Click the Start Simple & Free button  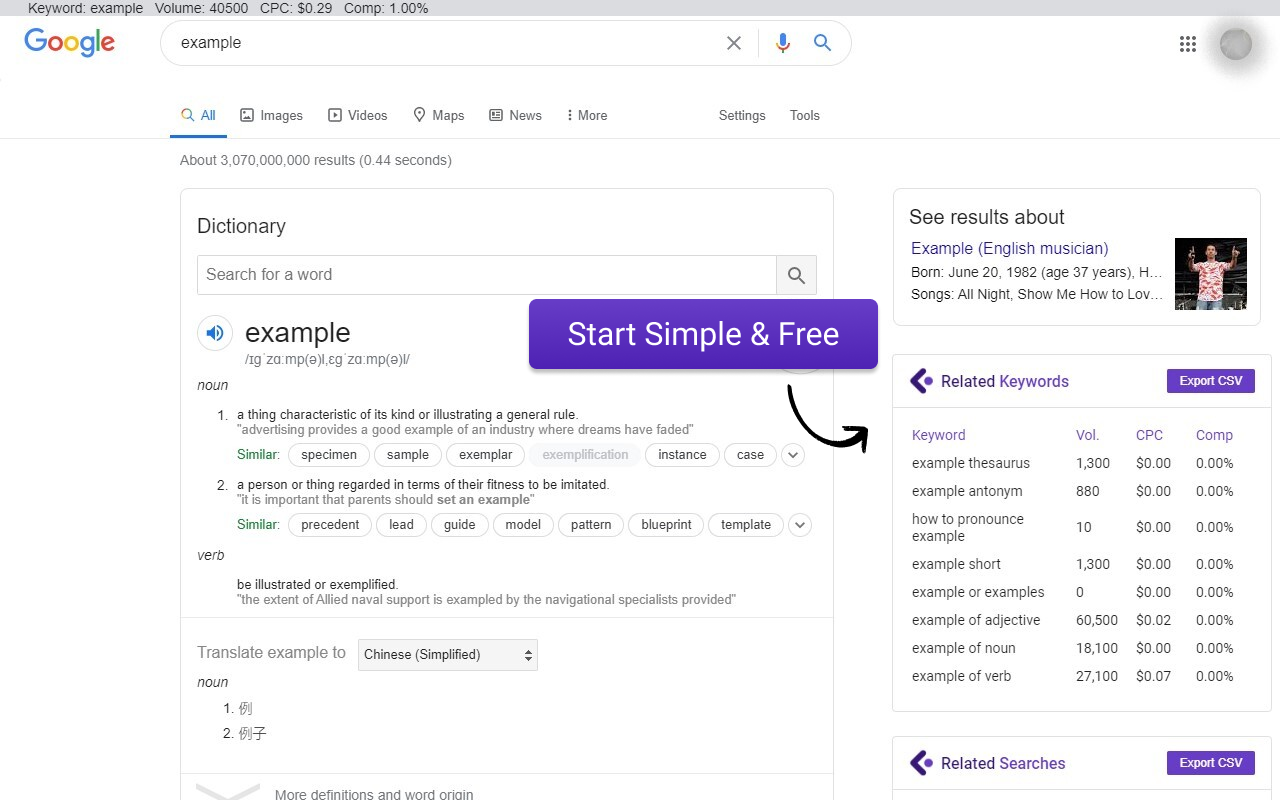(x=703, y=334)
